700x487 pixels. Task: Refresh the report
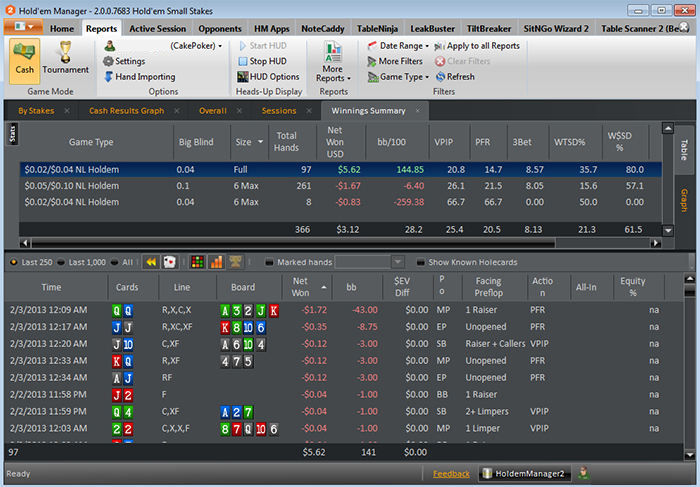point(455,77)
